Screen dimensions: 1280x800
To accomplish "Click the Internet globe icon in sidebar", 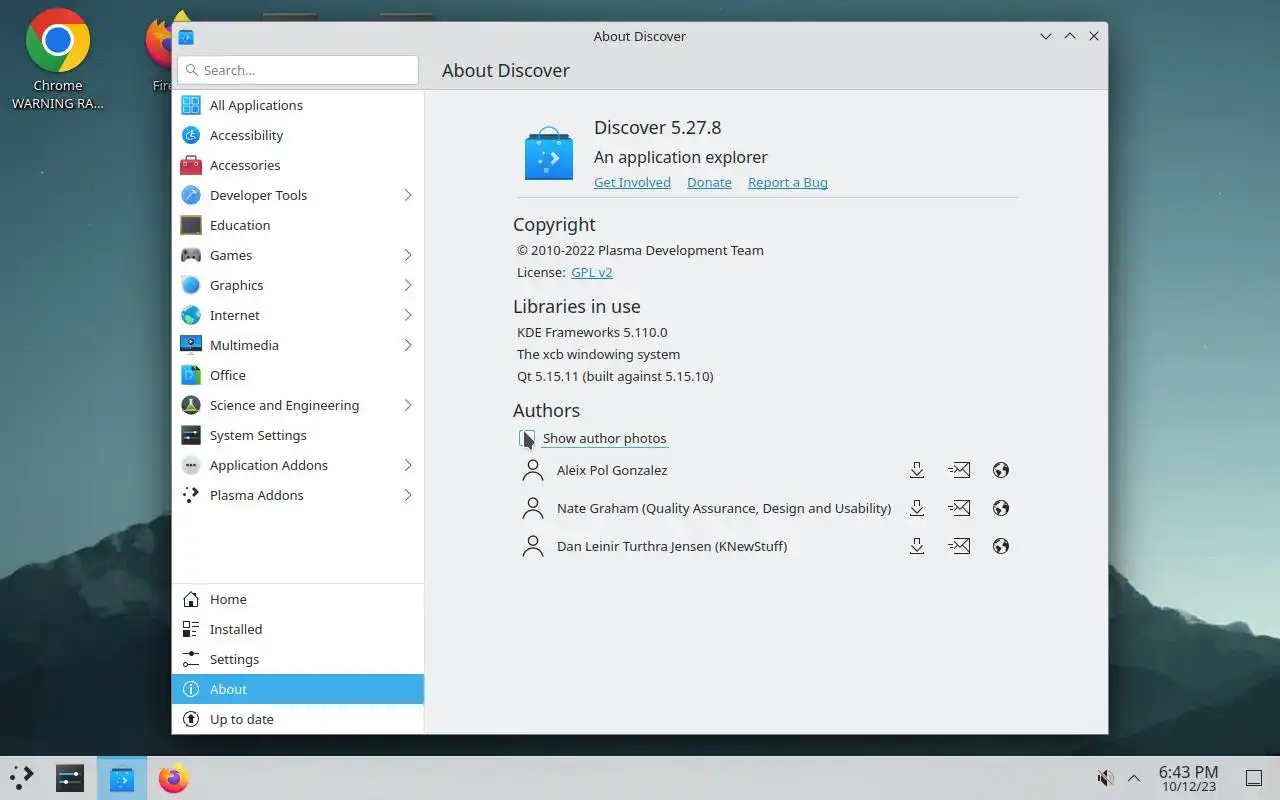I will coord(191,315).
